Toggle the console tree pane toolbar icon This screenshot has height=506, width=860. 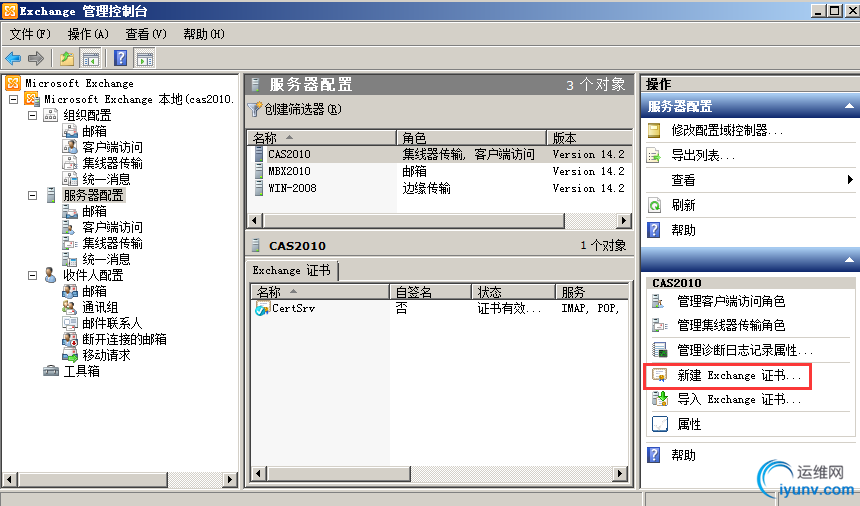click(x=90, y=58)
